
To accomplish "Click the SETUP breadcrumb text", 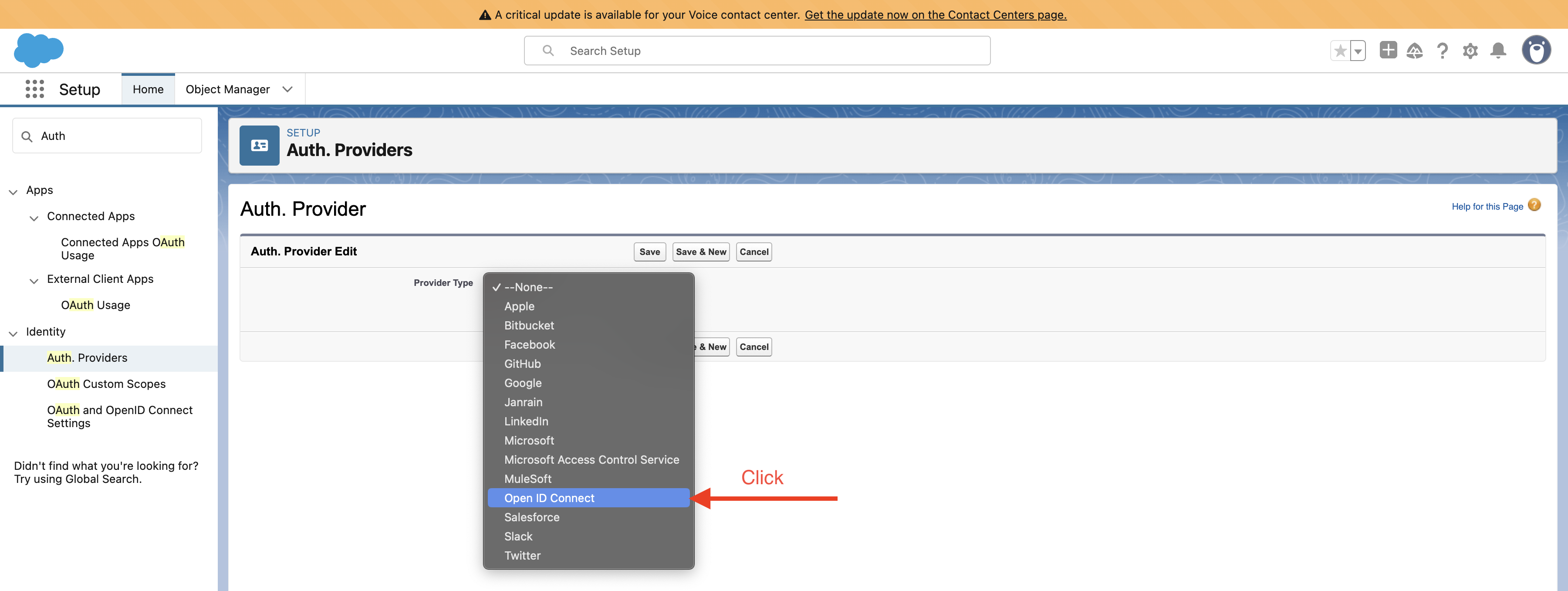I will tap(303, 132).
